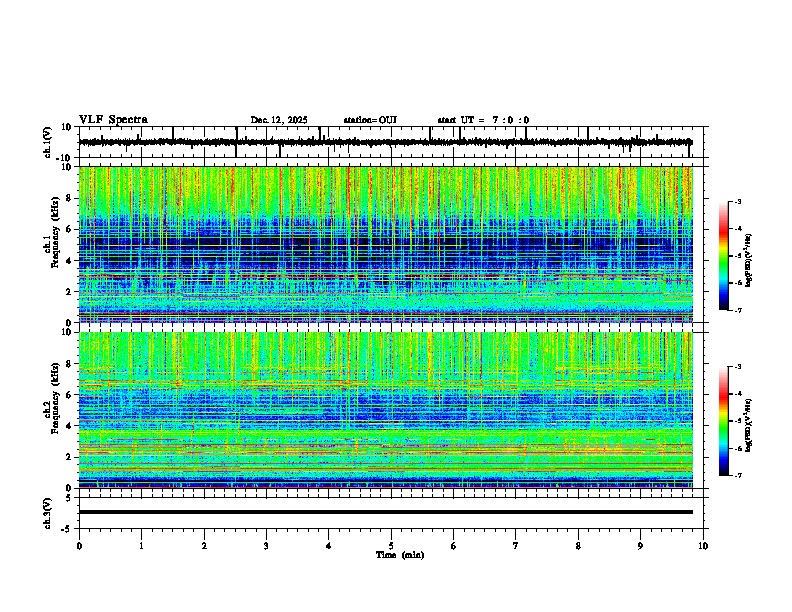
Task: Click the ch.1 voltage waveform trace
Action: 385,142
